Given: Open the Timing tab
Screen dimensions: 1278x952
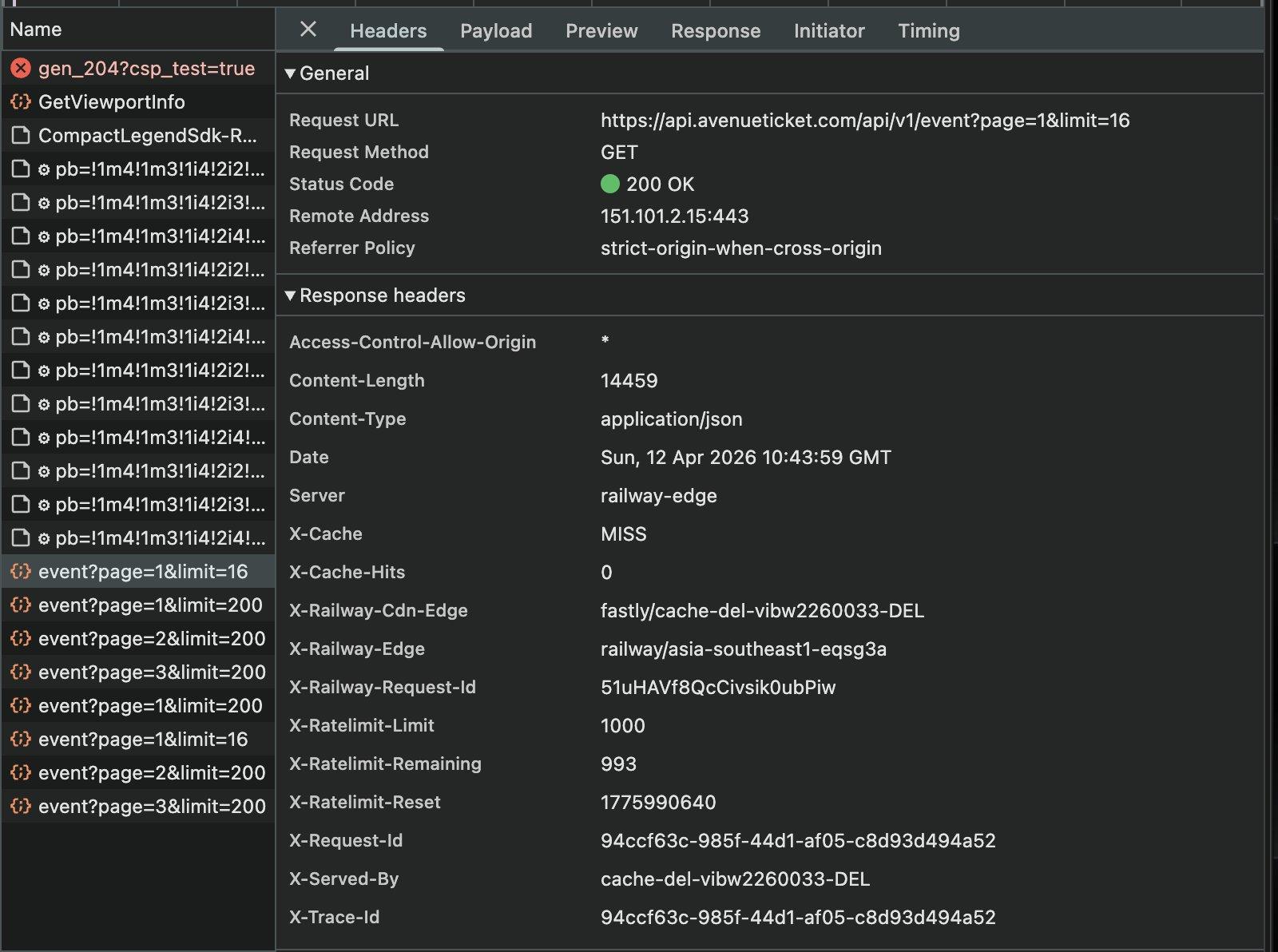Looking at the screenshot, I should click(929, 30).
